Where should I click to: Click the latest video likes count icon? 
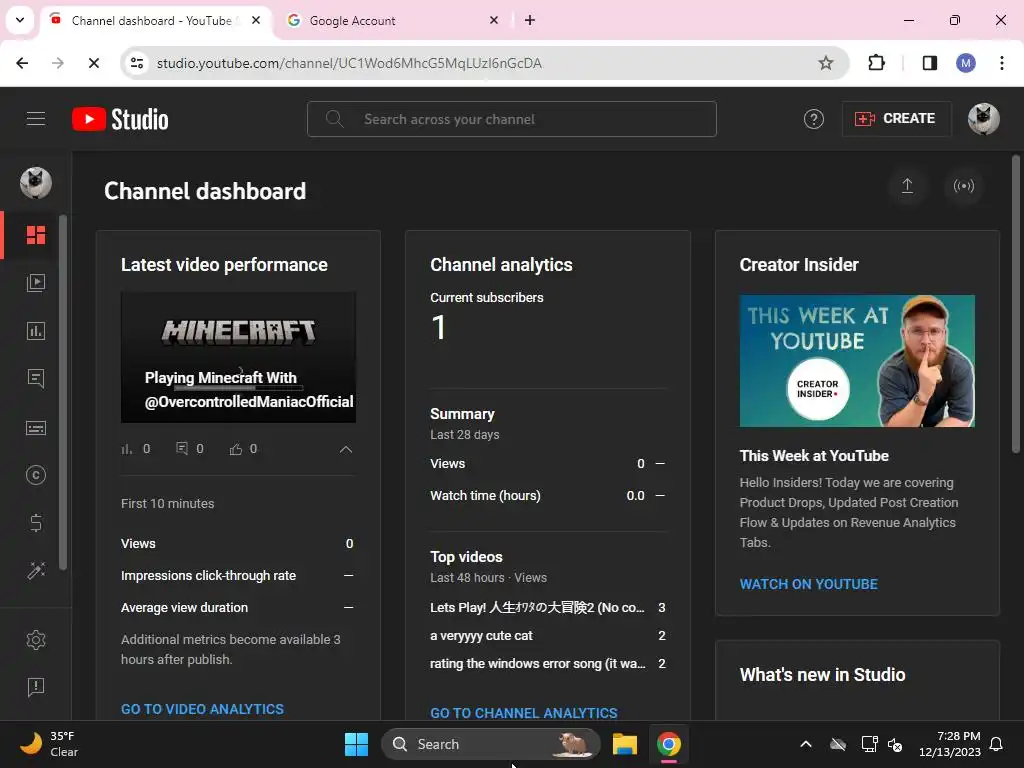click(x=236, y=449)
